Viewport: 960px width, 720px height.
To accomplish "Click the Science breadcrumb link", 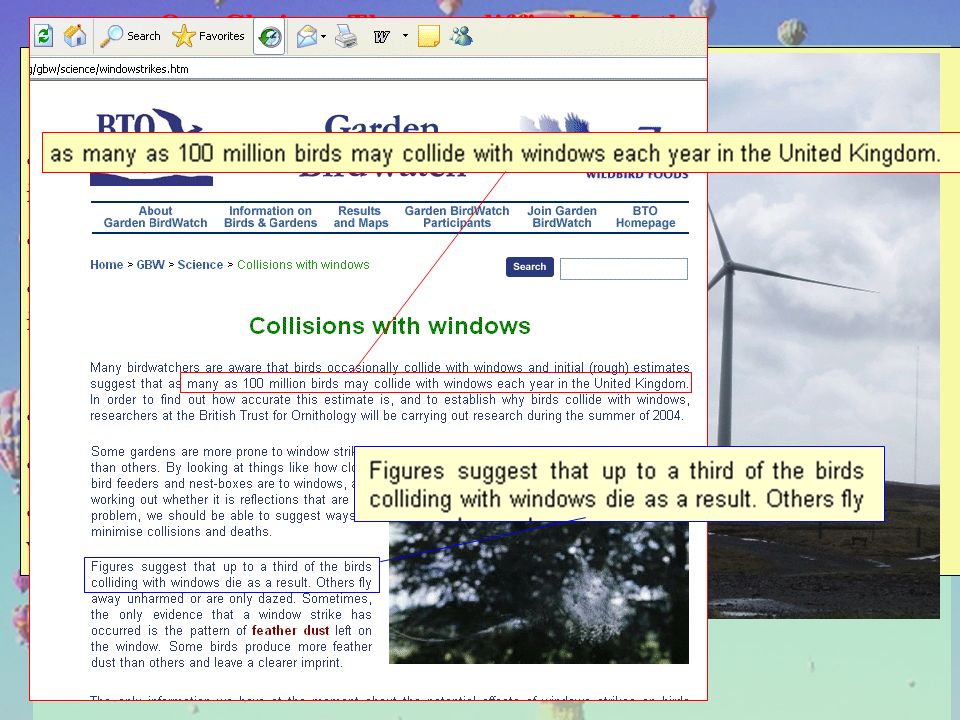I will [200, 264].
